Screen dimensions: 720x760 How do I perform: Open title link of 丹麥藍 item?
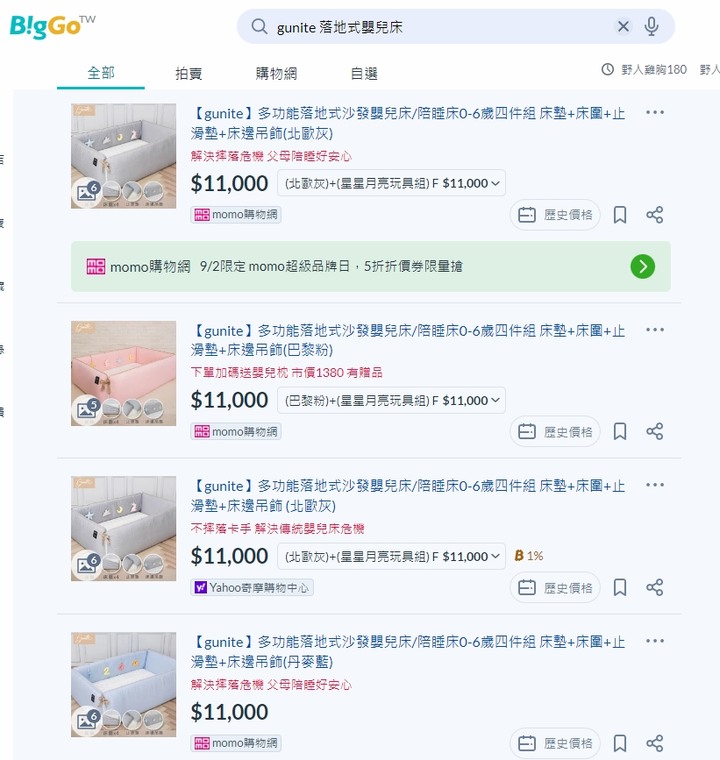pyautogui.click(x=408, y=651)
